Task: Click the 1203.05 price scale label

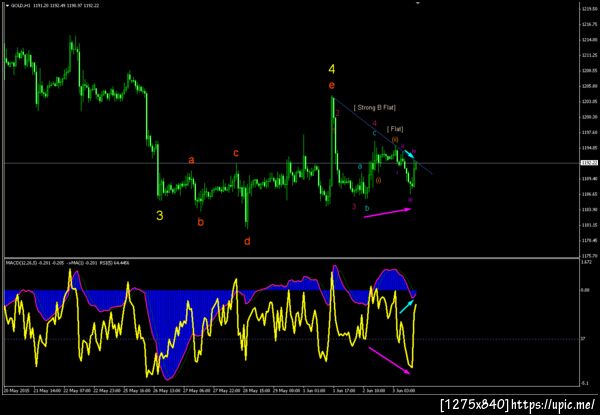Action: [x=589, y=101]
